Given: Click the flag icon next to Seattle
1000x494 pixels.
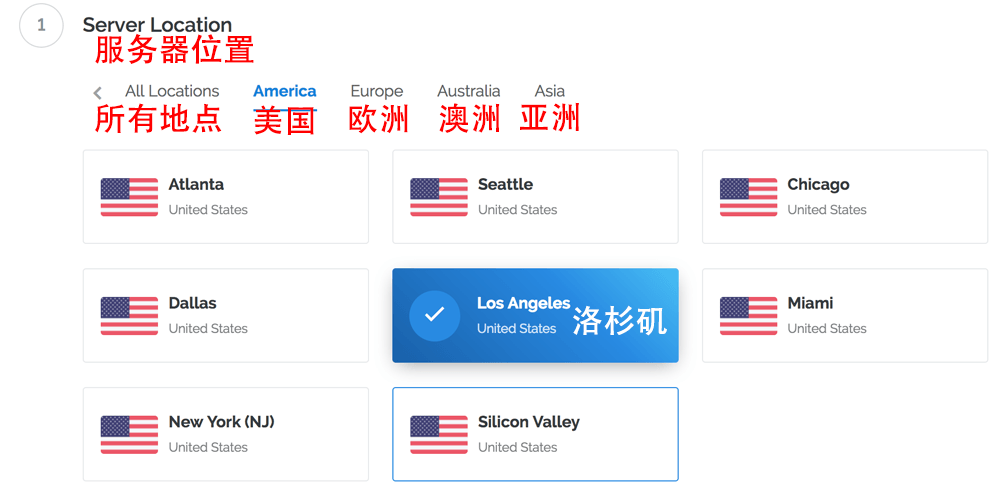Looking at the screenshot, I should (x=439, y=197).
